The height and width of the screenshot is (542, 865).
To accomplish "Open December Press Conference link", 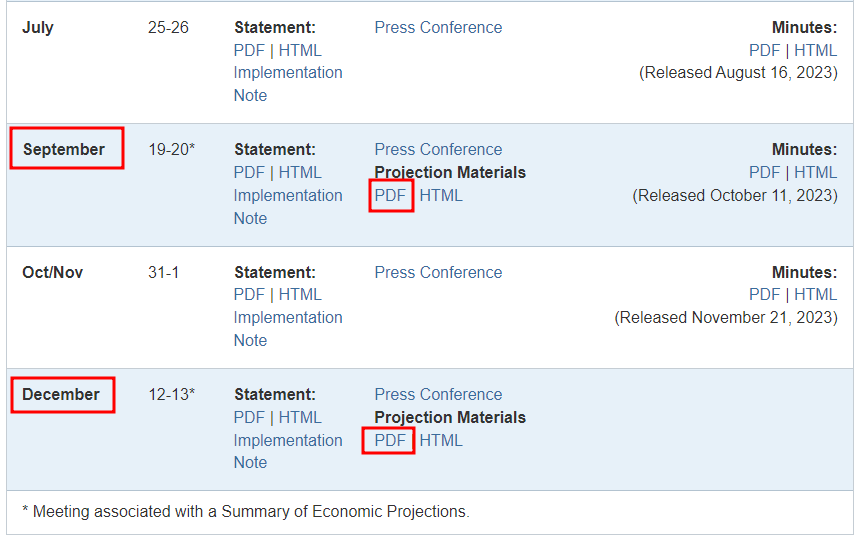I will click(438, 395).
